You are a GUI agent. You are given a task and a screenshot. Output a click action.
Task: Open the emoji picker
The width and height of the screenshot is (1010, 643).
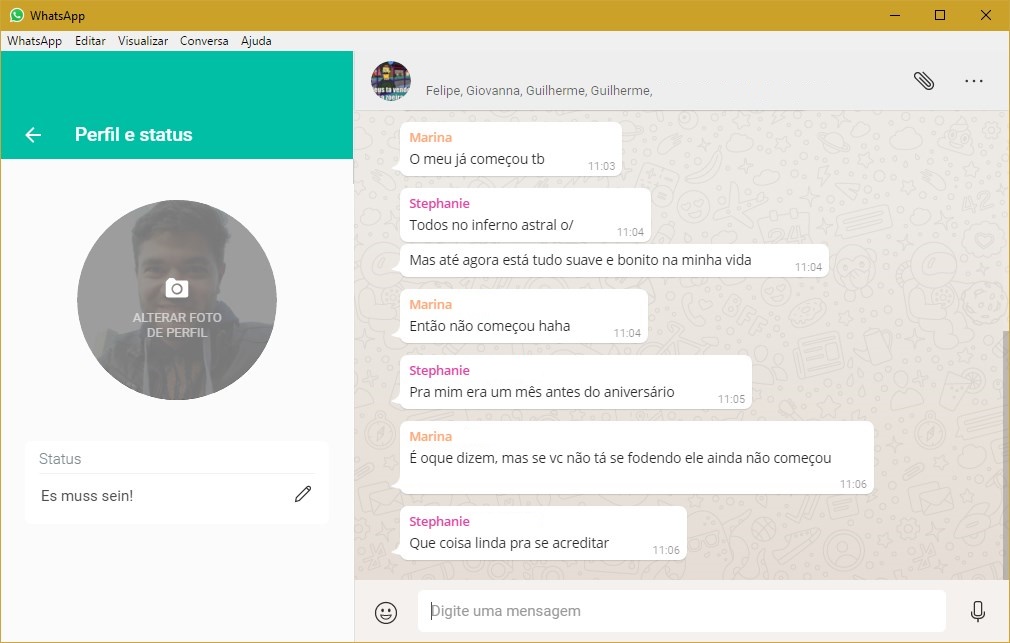pyautogui.click(x=386, y=612)
